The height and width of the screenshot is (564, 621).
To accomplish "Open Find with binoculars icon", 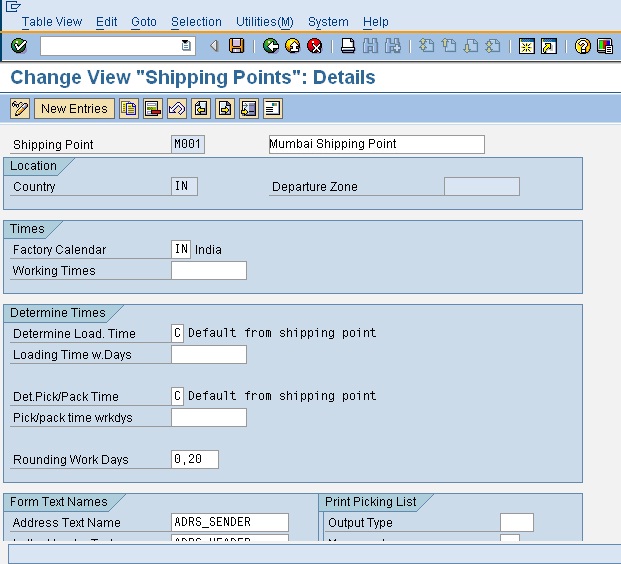I will click(x=370, y=46).
